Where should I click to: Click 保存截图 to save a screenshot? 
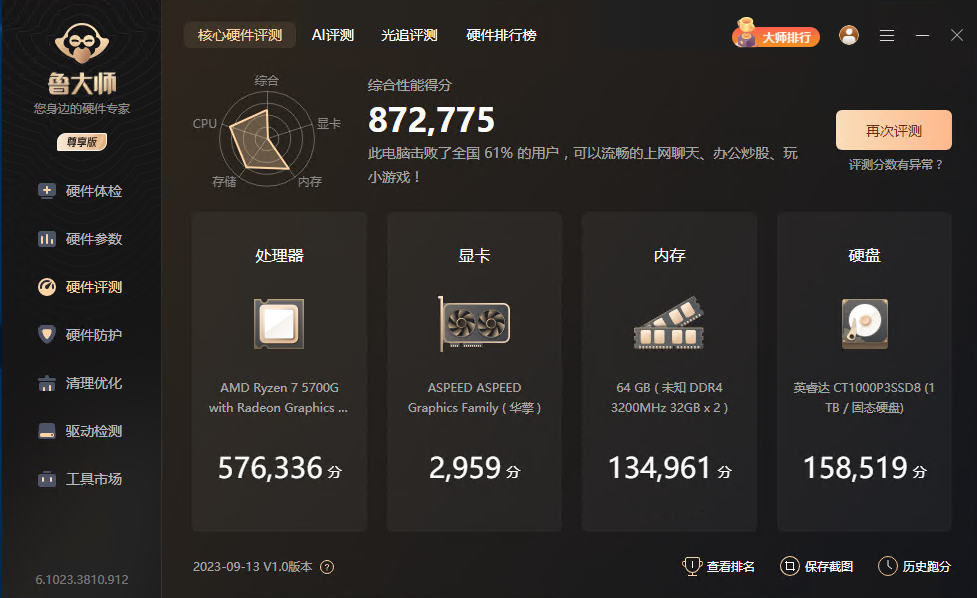pyautogui.click(x=816, y=566)
